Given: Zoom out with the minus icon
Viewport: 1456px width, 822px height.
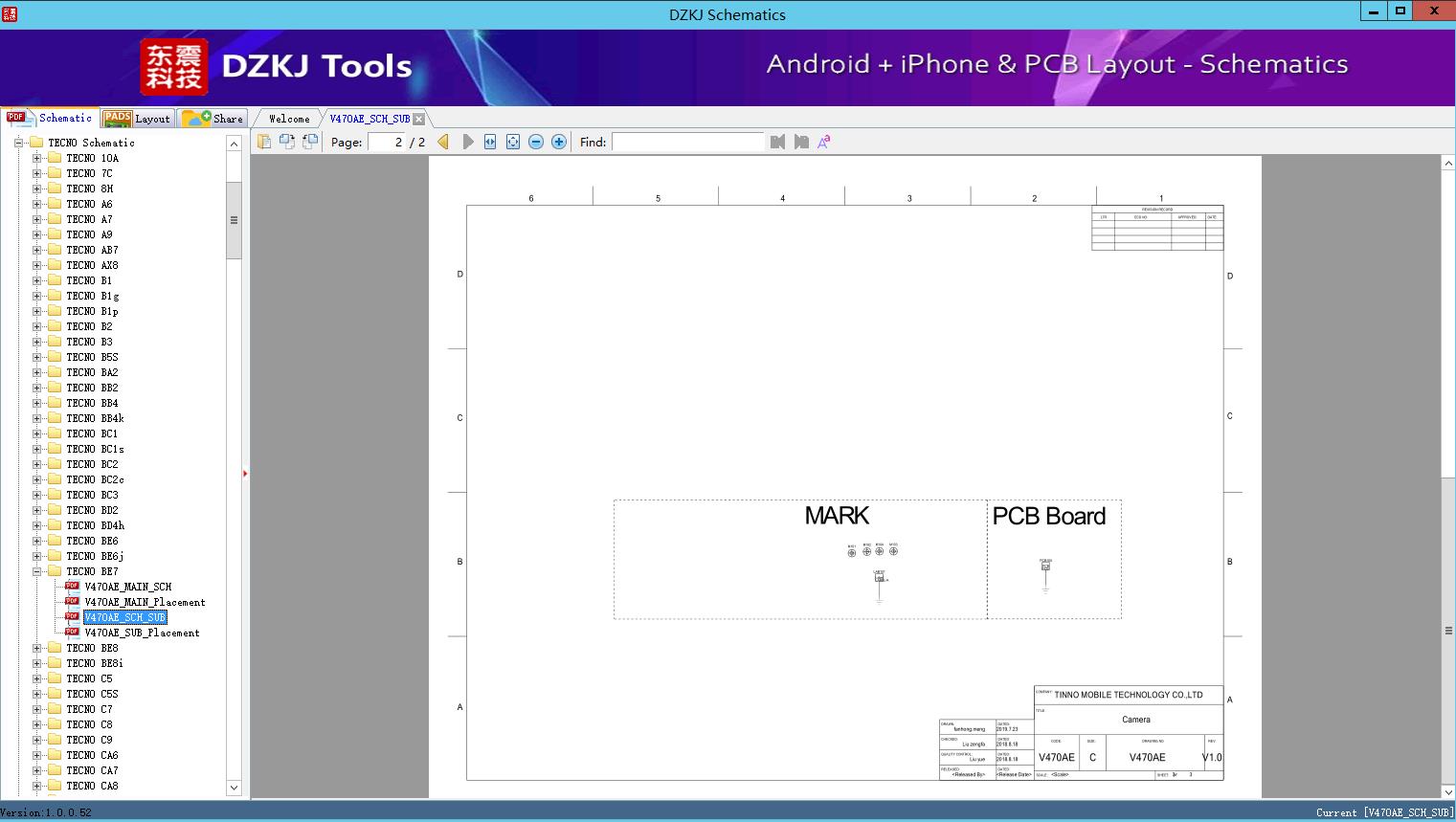Looking at the screenshot, I should (536, 142).
